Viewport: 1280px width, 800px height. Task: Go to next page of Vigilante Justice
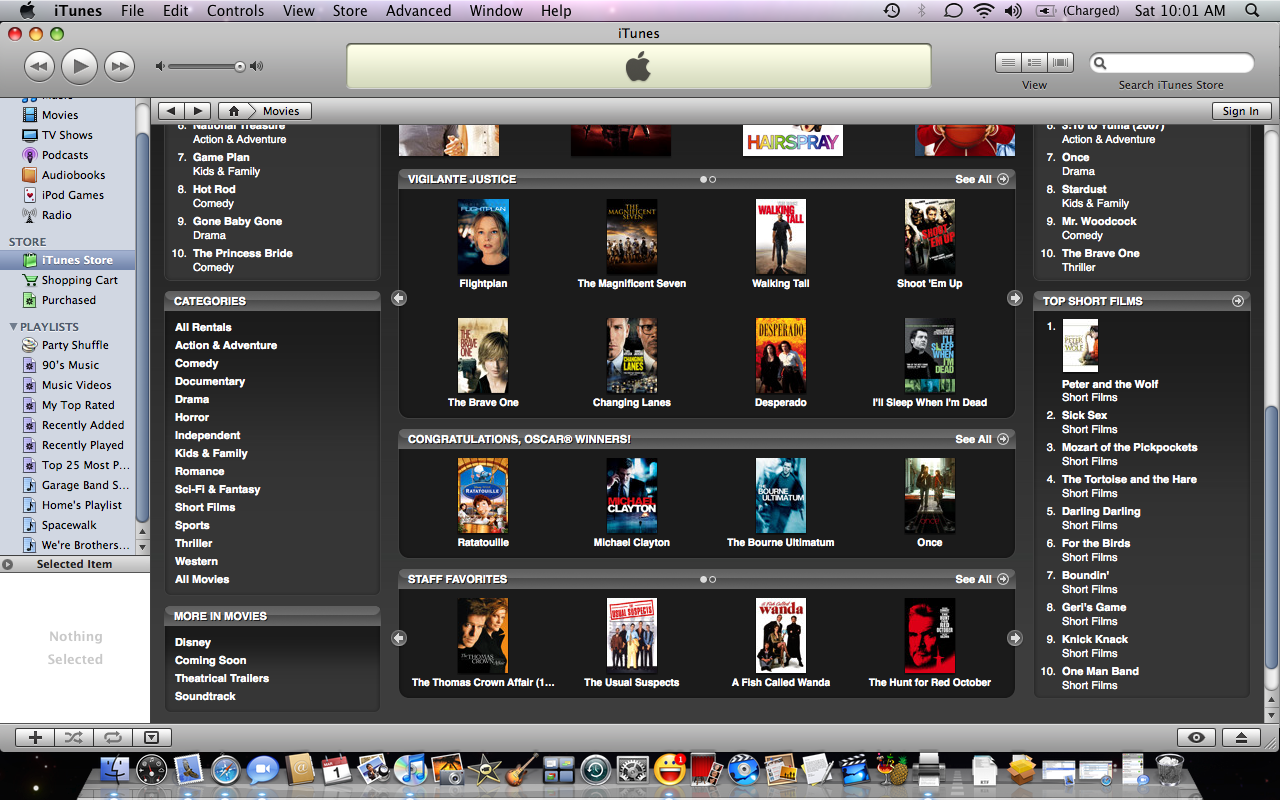click(1015, 298)
